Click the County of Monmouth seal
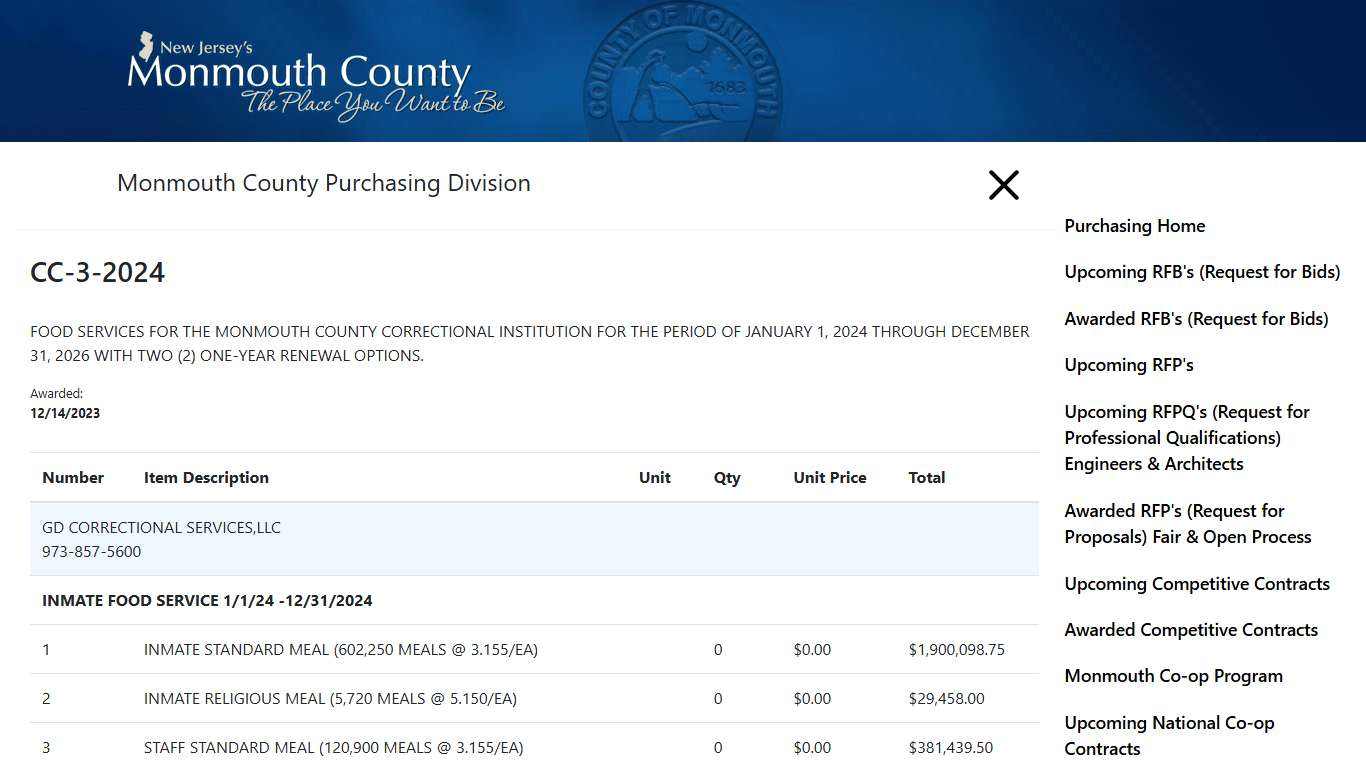The width and height of the screenshot is (1366, 768). coord(685,70)
